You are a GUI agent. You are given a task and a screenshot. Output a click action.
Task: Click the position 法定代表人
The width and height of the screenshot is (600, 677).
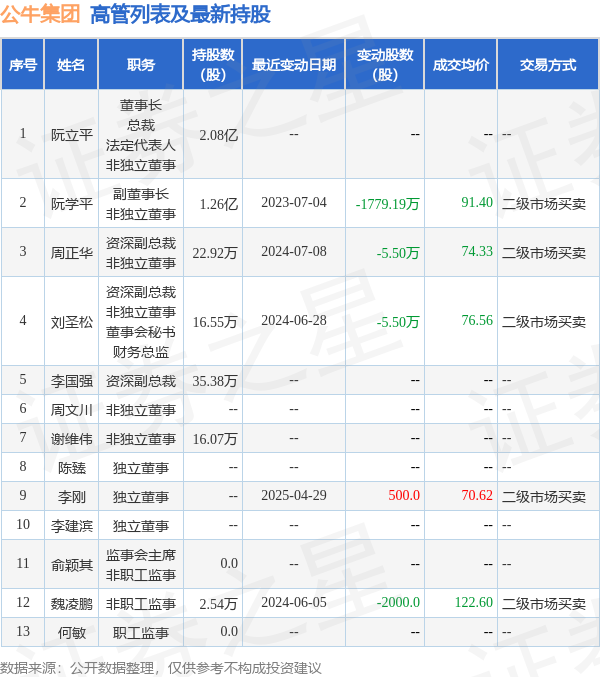coord(141,145)
